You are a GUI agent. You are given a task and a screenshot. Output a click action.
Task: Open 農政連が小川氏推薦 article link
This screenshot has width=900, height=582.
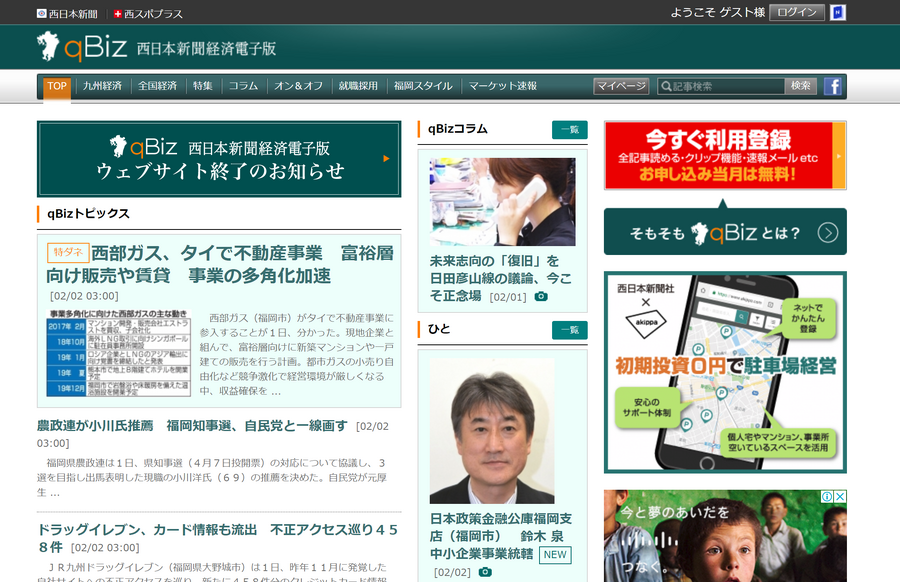coord(192,426)
